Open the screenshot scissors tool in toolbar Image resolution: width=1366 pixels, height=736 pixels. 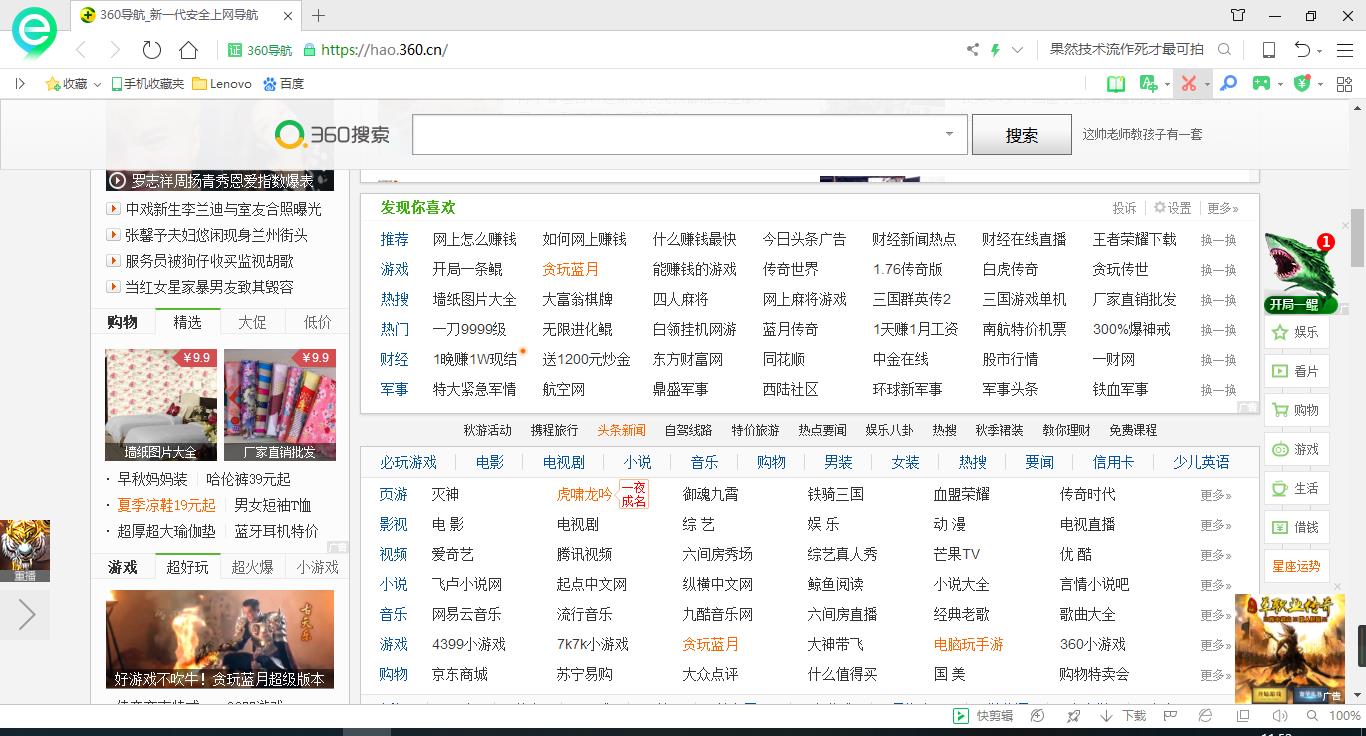[x=1190, y=84]
